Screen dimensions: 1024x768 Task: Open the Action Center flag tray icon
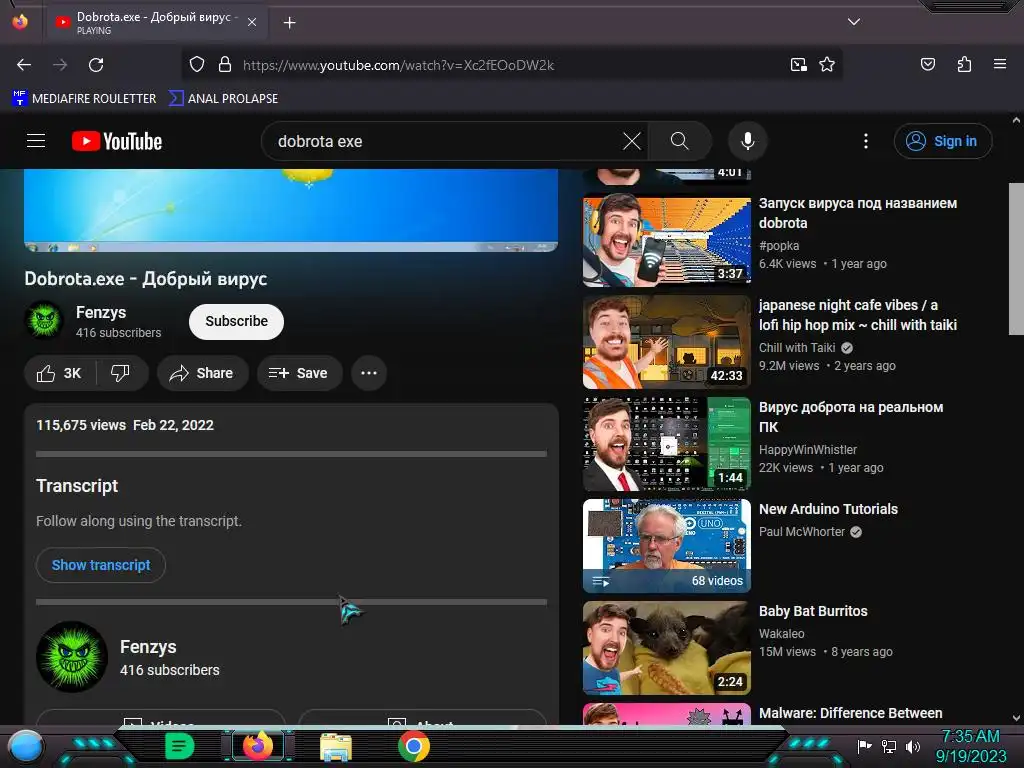[x=863, y=746]
